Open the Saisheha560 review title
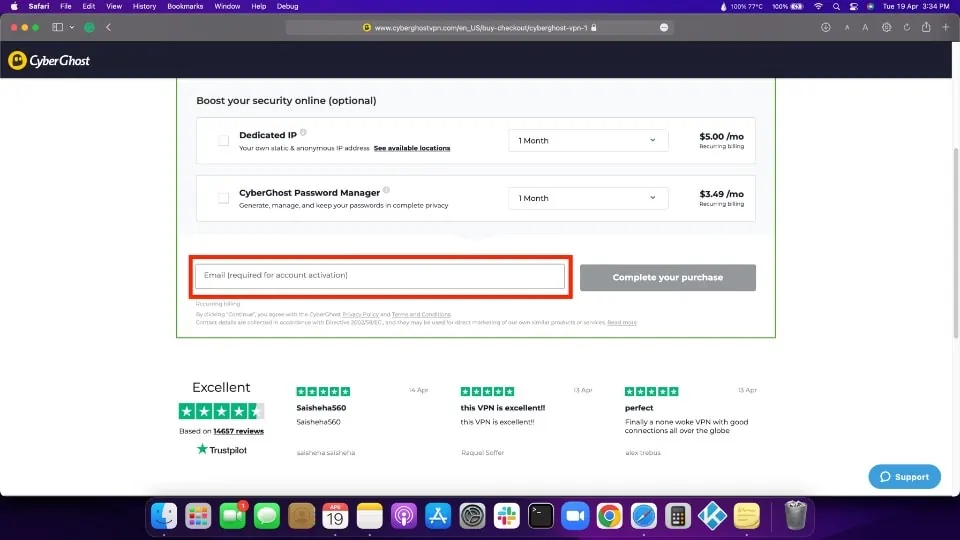This screenshot has height=540, width=960. pyautogui.click(x=321, y=408)
